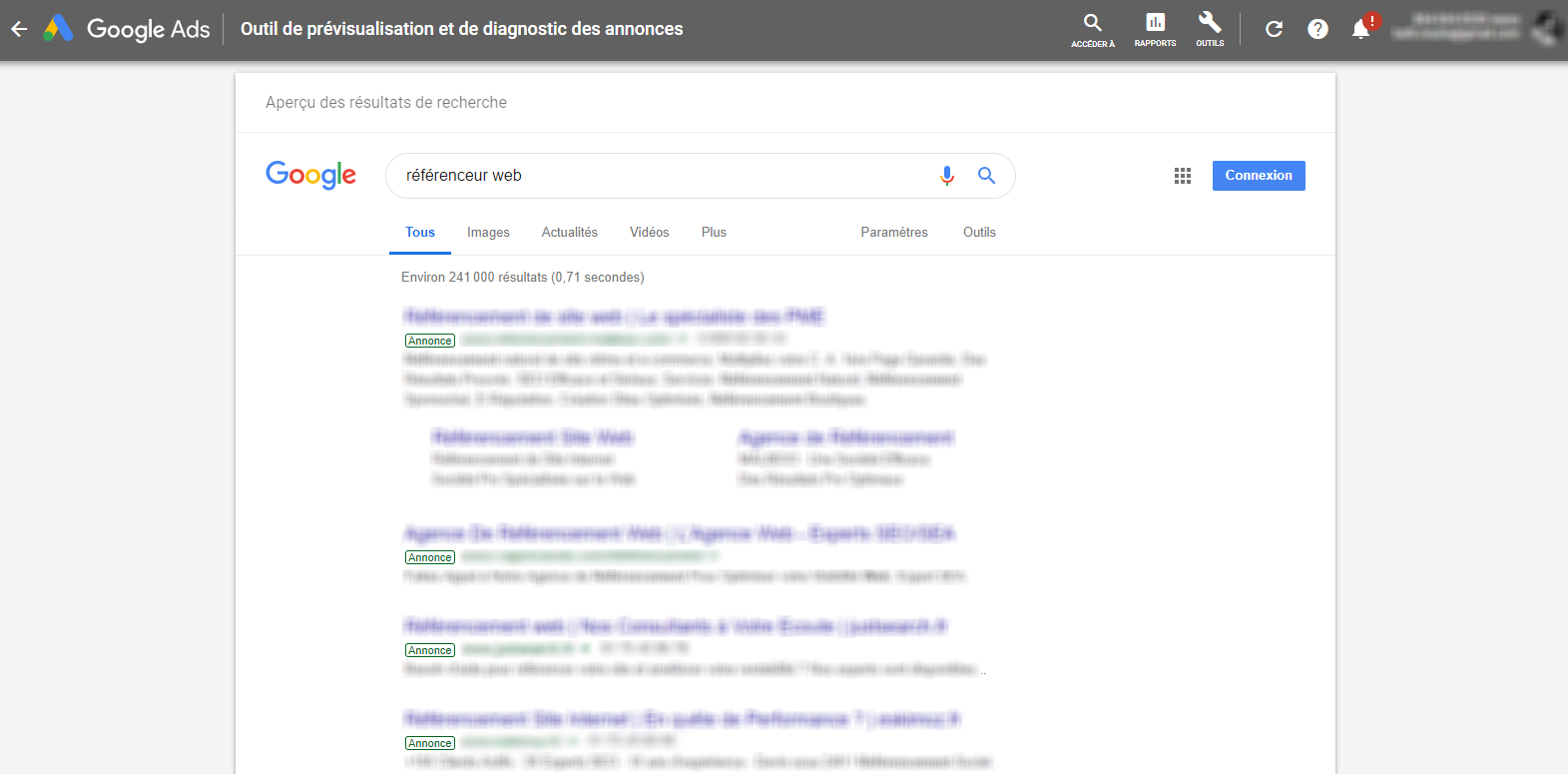1568x774 pixels.
Task: Click the account avatar in header
Action: click(1547, 29)
